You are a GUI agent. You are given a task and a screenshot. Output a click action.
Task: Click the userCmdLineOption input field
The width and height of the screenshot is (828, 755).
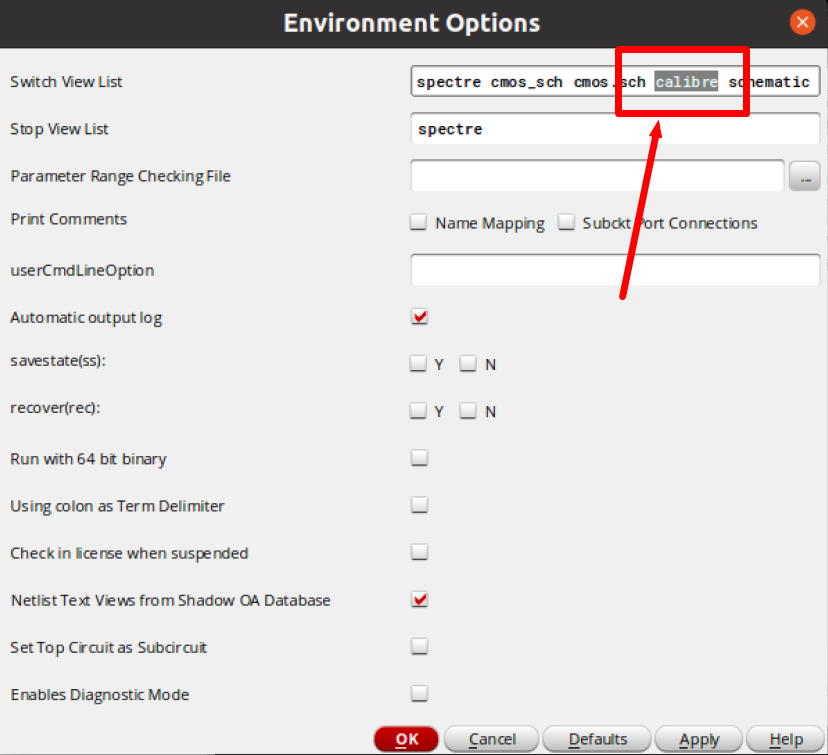pyautogui.click(x=615, y=270)
